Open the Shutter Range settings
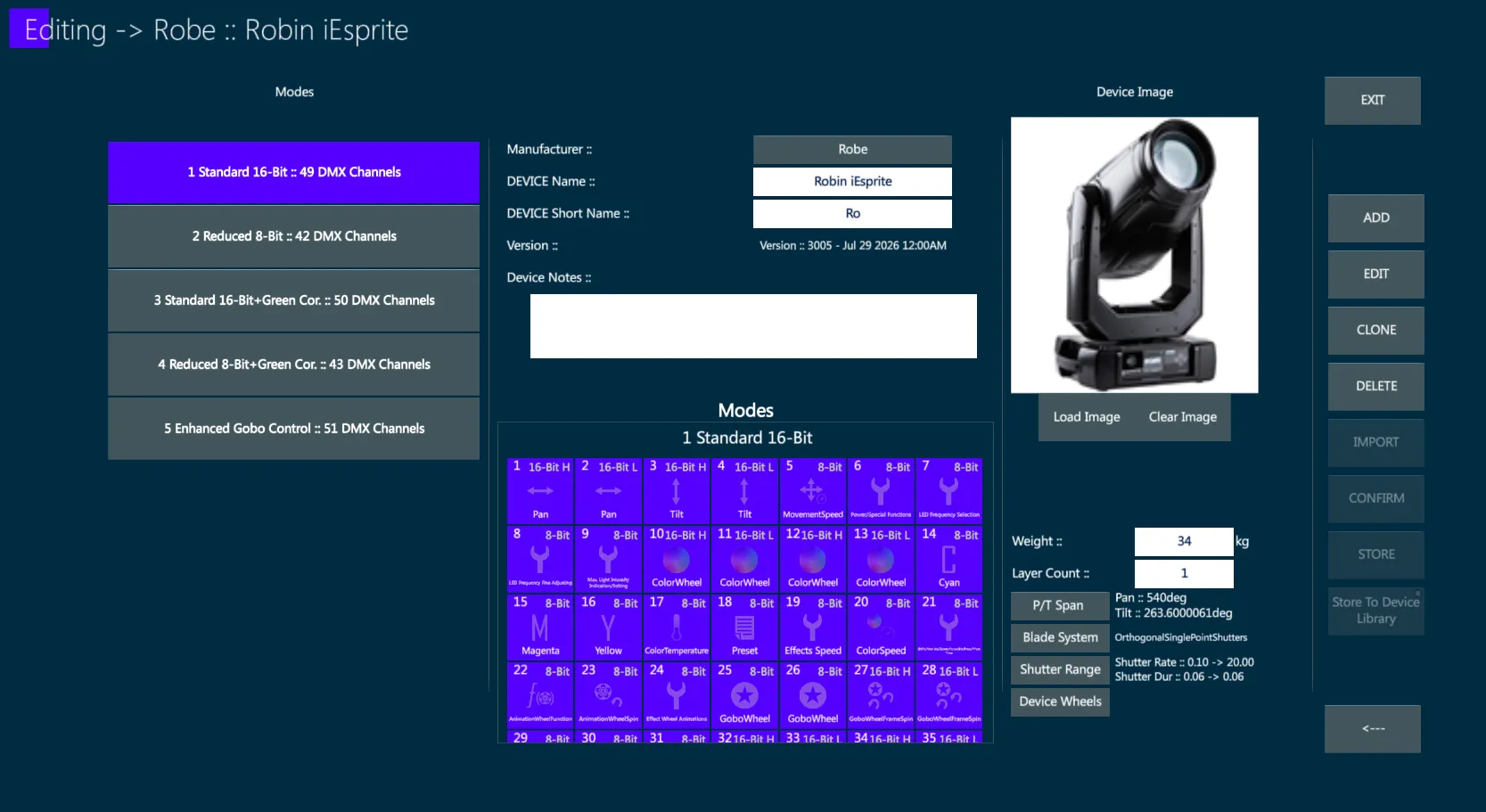The height and width of the screenshot is (812, 1486). coord(1060,670)
